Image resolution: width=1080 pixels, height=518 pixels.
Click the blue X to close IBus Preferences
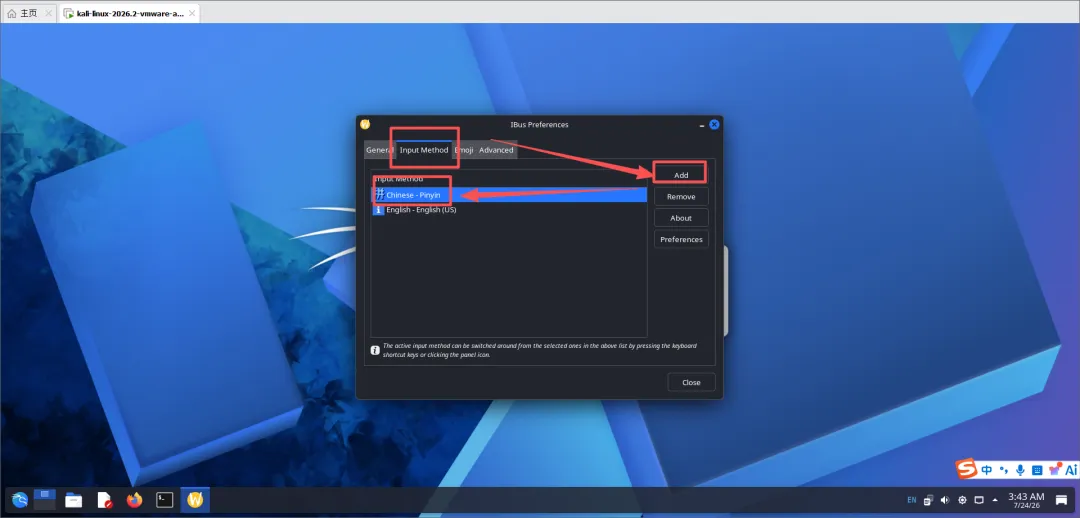[714, 125]
